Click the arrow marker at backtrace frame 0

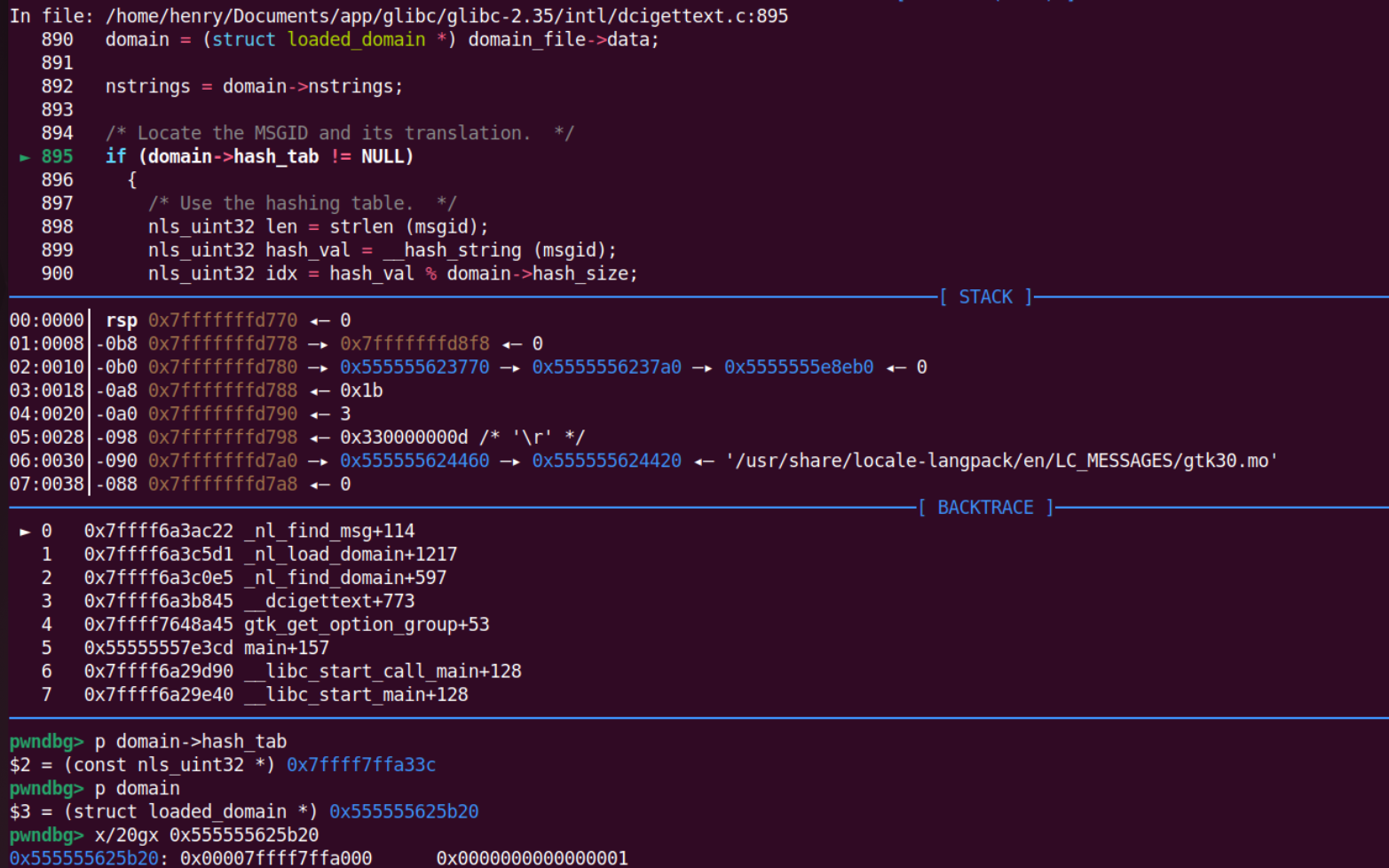tap(25, 532)
